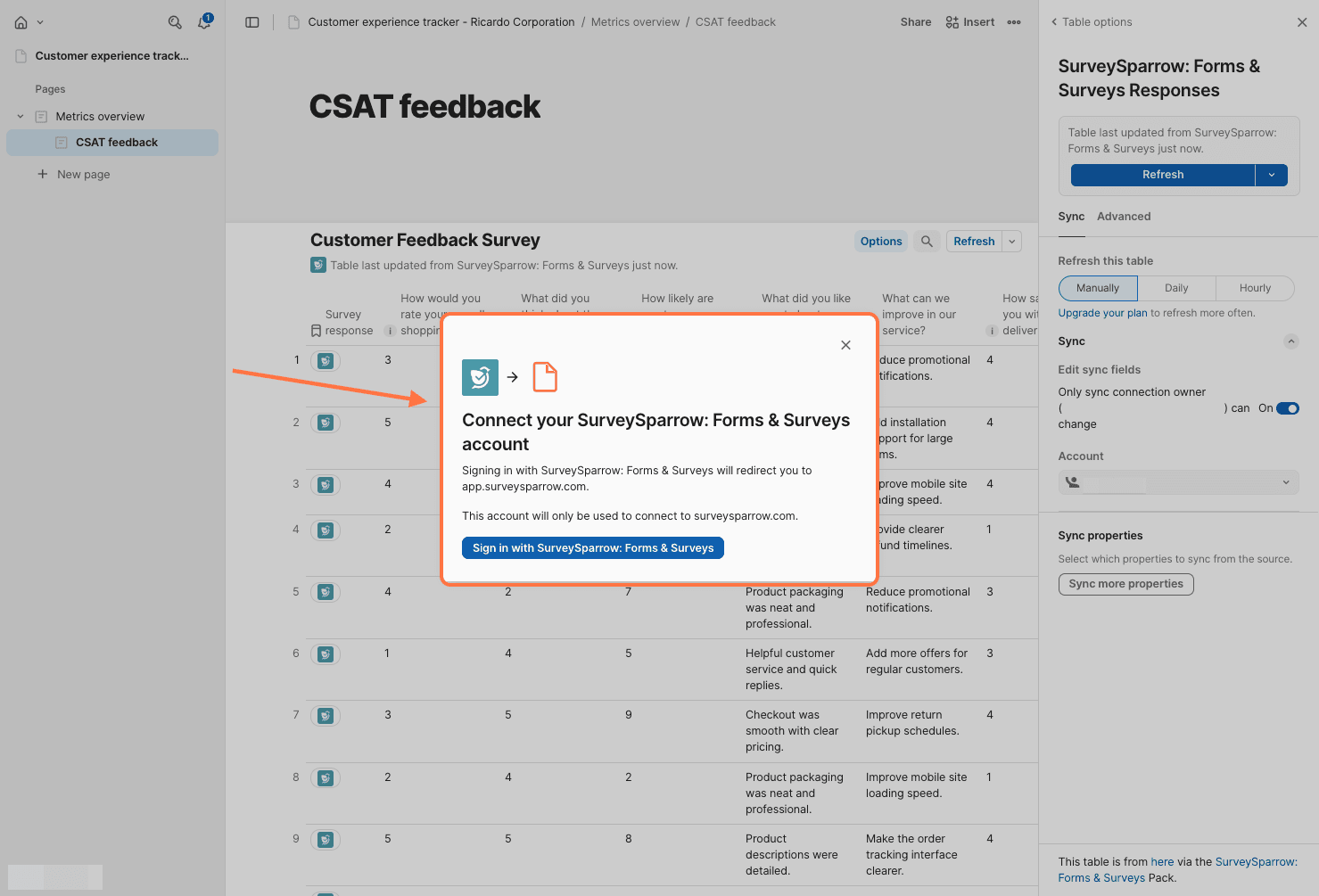Click Sign in with SurveySparrow button

pos(592,548)
